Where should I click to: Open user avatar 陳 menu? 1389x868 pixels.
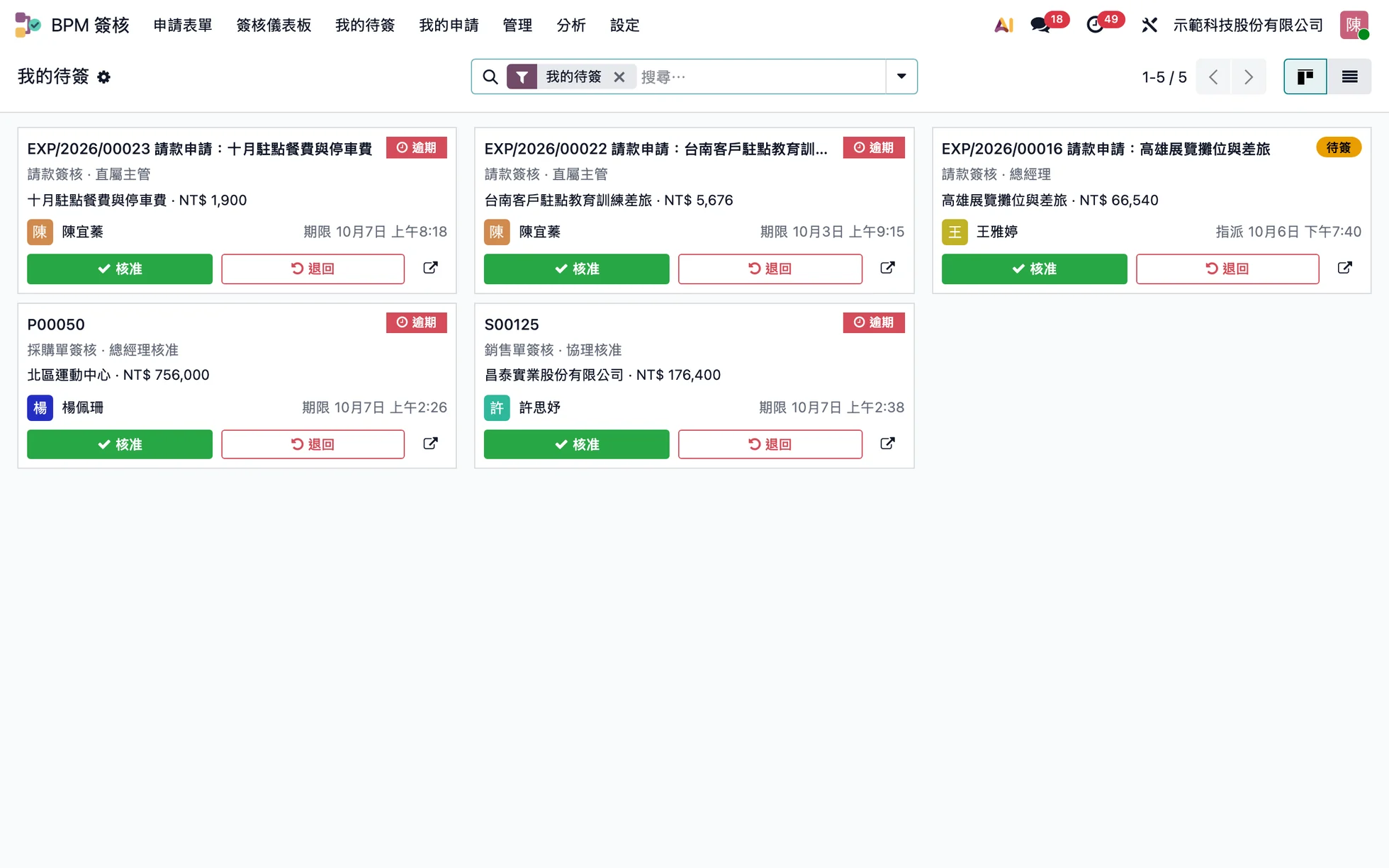click(x=1354, y=25)
